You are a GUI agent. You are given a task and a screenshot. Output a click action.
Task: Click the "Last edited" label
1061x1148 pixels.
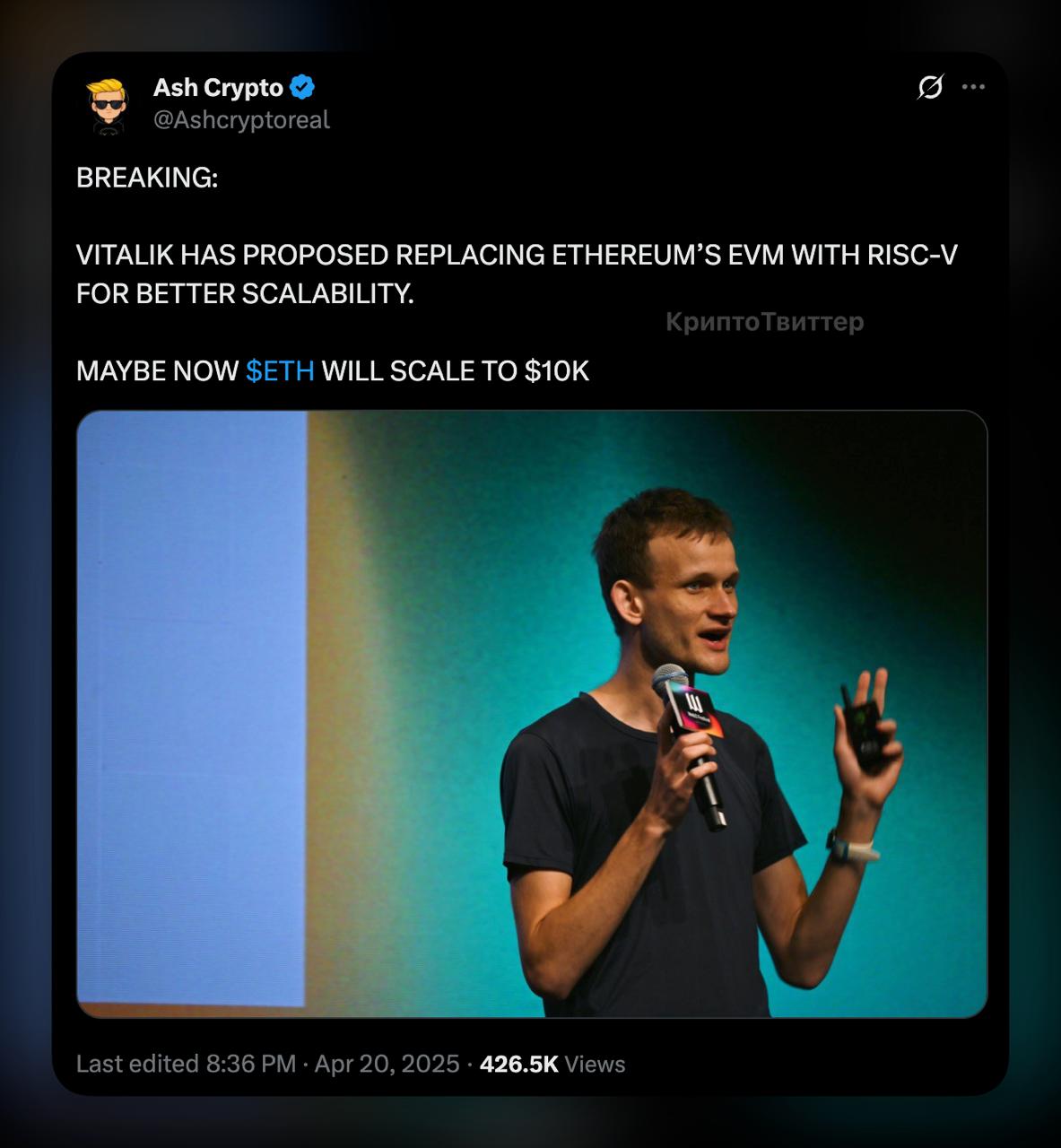(137, 1065)
